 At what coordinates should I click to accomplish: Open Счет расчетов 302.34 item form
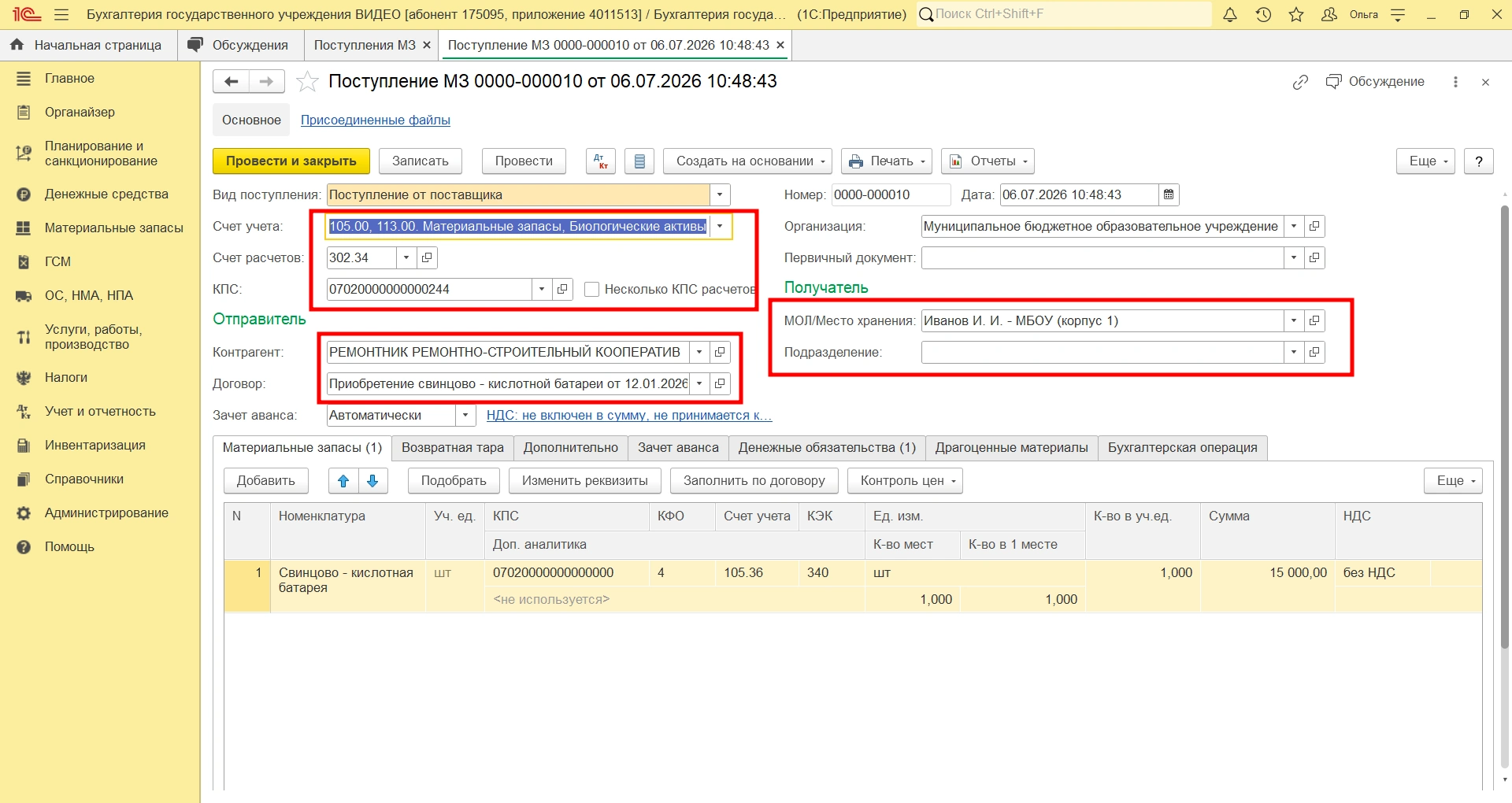click(x=427, y=257)
